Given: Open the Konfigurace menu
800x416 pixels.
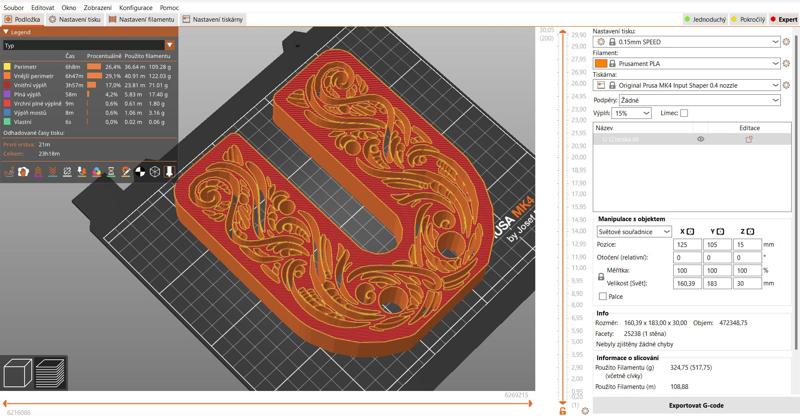Looking at the screenshot, I should 135,7.
